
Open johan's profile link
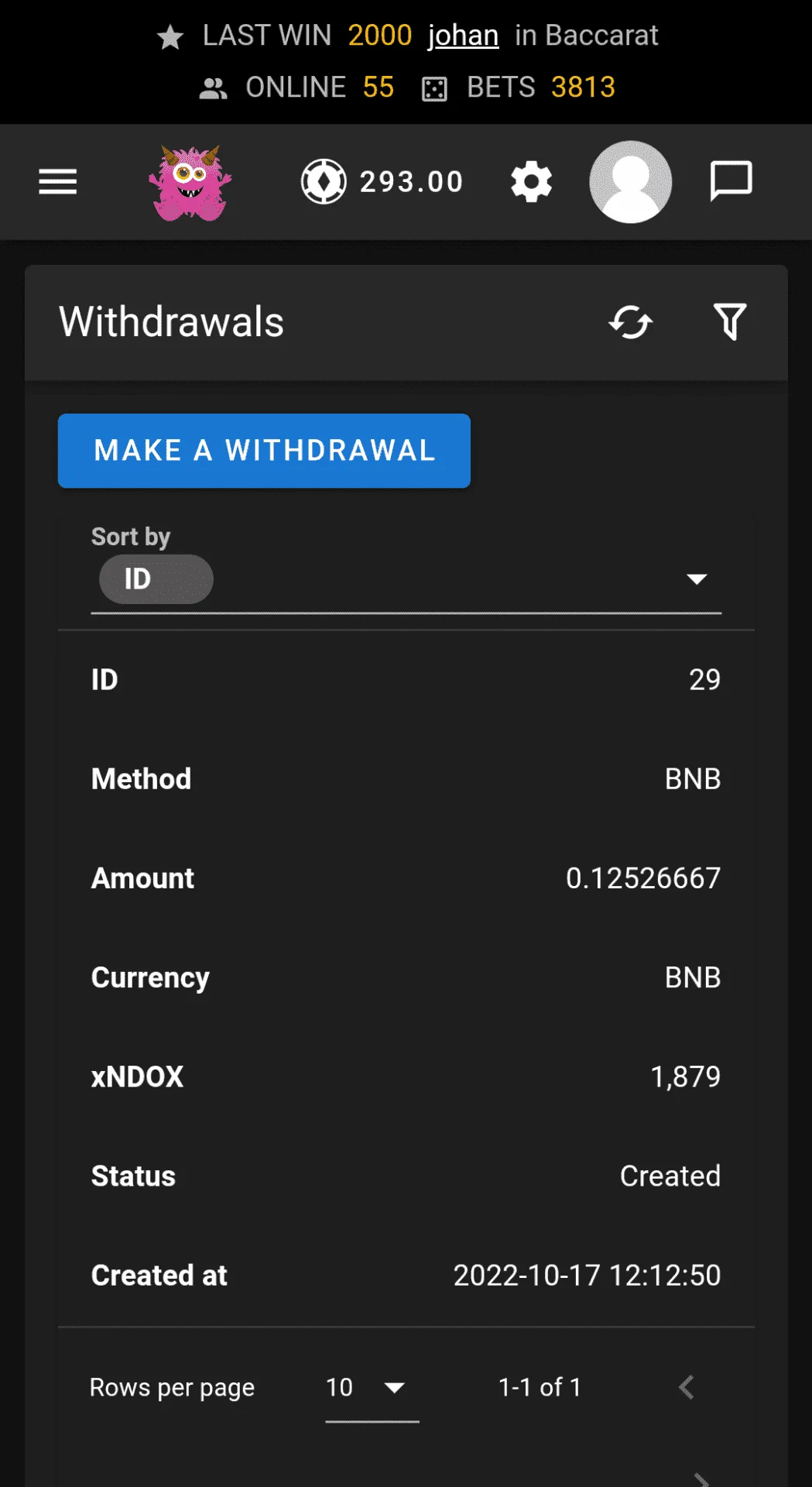(463, 36)
